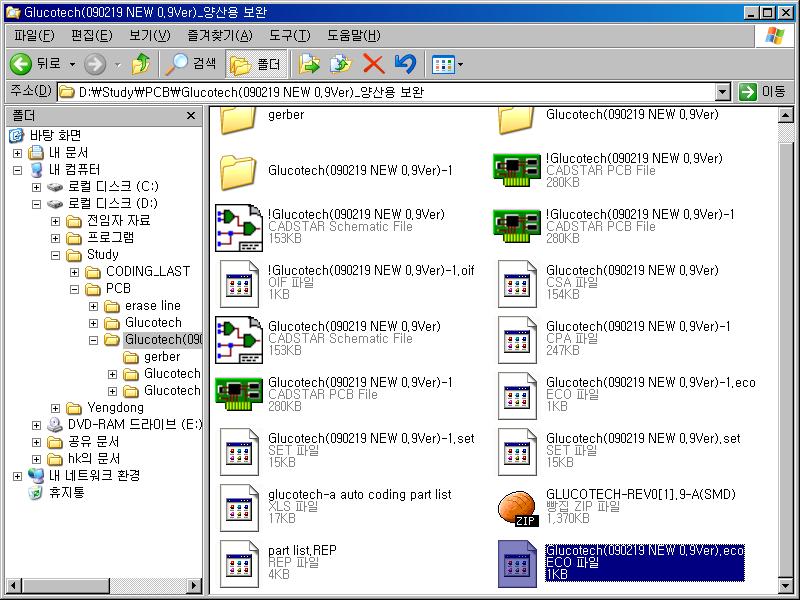This screenshot has width=800, height=600.
Task: Open the 즐겨찾기(A) menu
Action: (219, 36)
